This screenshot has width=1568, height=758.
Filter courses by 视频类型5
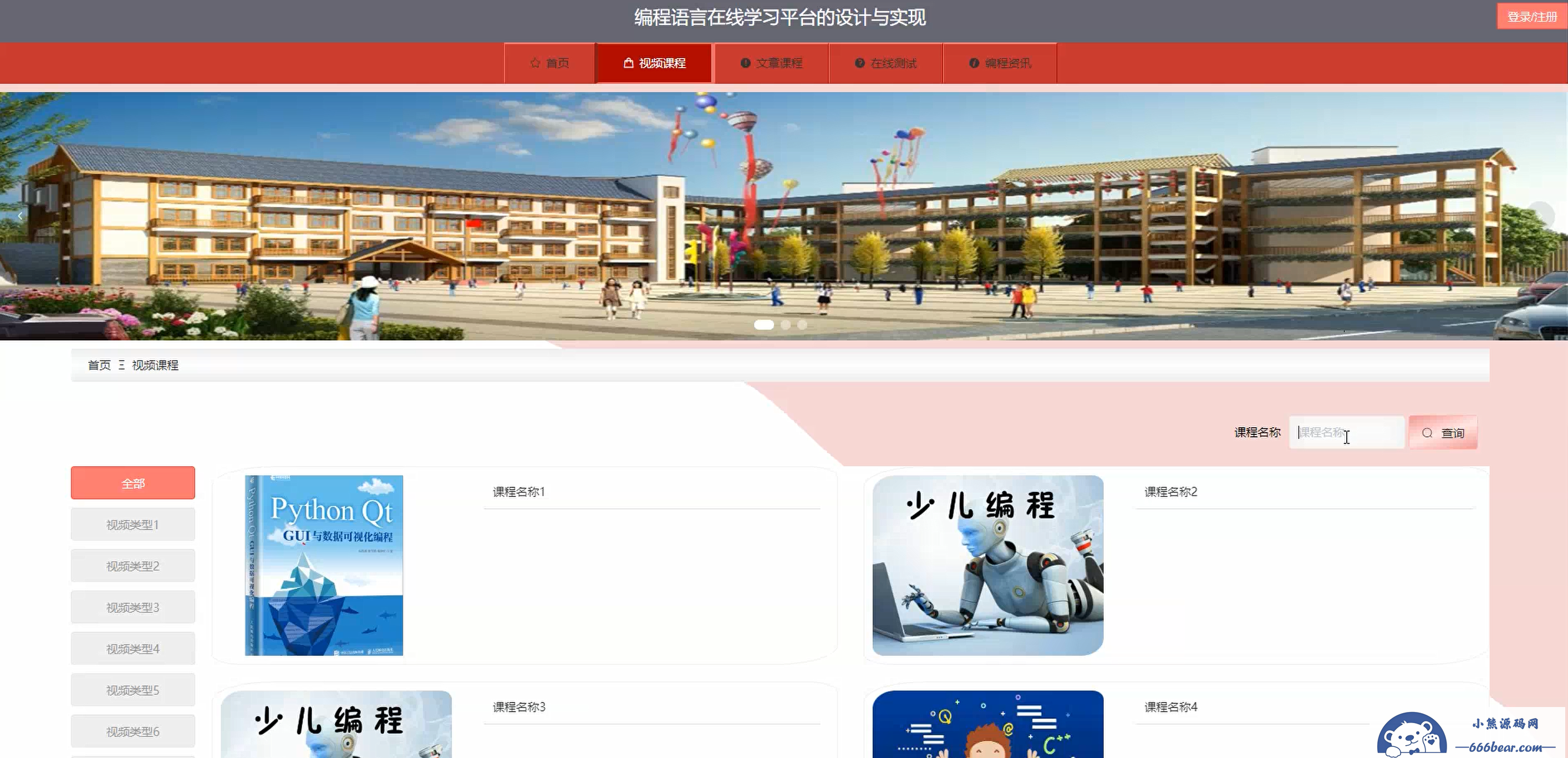(x=133, y=690)
